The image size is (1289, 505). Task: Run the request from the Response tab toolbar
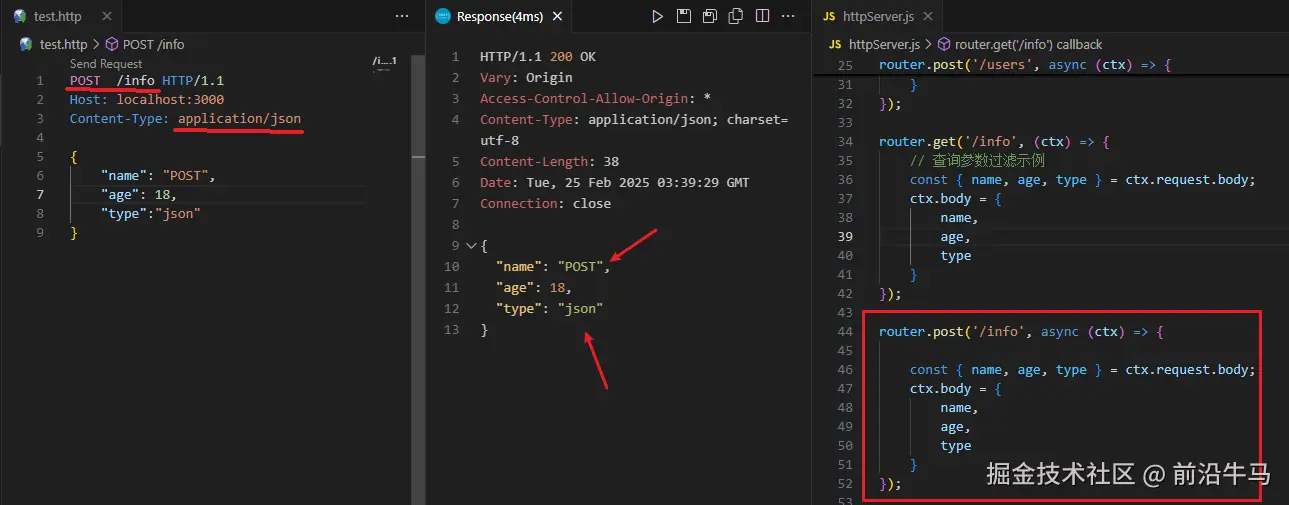point(657,16)
